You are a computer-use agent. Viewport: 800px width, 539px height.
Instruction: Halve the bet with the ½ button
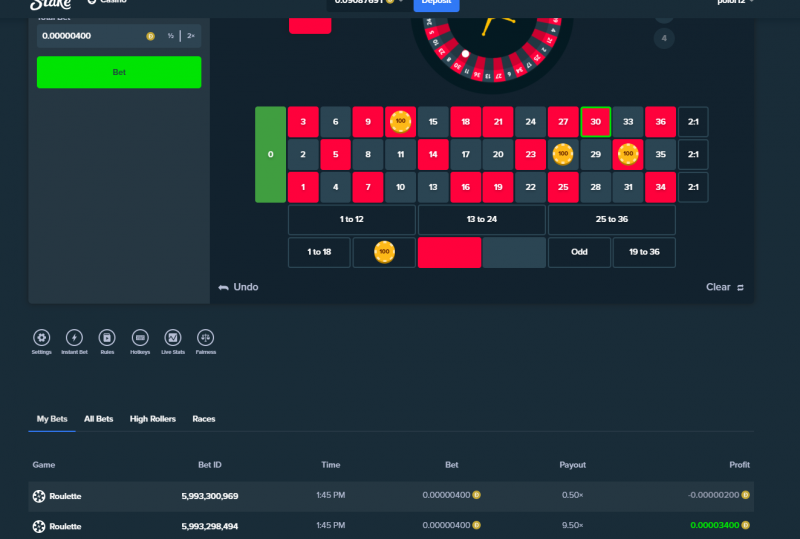170,36
